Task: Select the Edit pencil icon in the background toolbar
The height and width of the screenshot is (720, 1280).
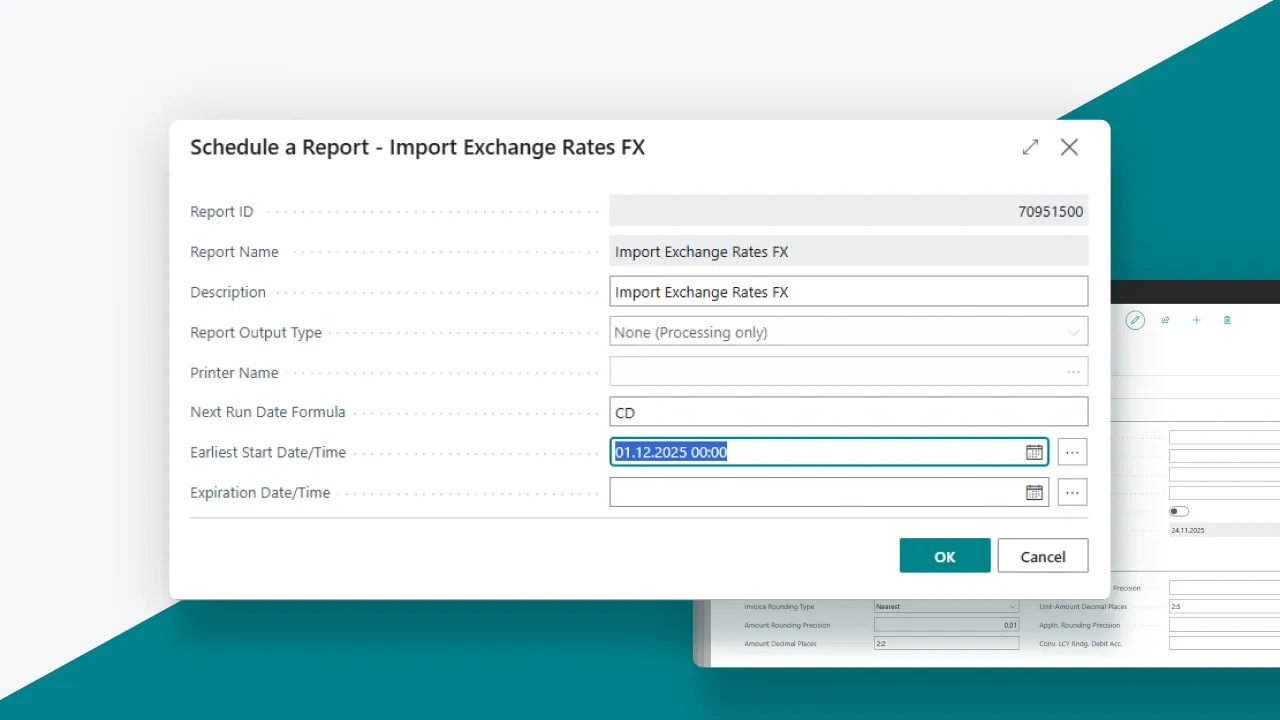Action: coord(1135,320)
